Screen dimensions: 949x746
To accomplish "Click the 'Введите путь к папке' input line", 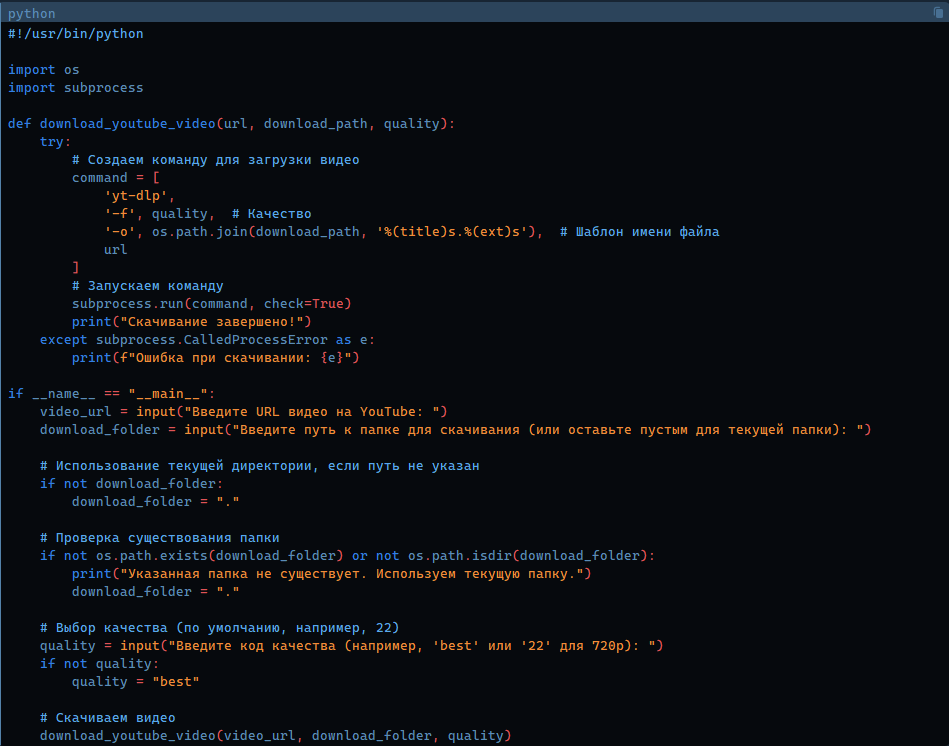I will coord(455,430).
